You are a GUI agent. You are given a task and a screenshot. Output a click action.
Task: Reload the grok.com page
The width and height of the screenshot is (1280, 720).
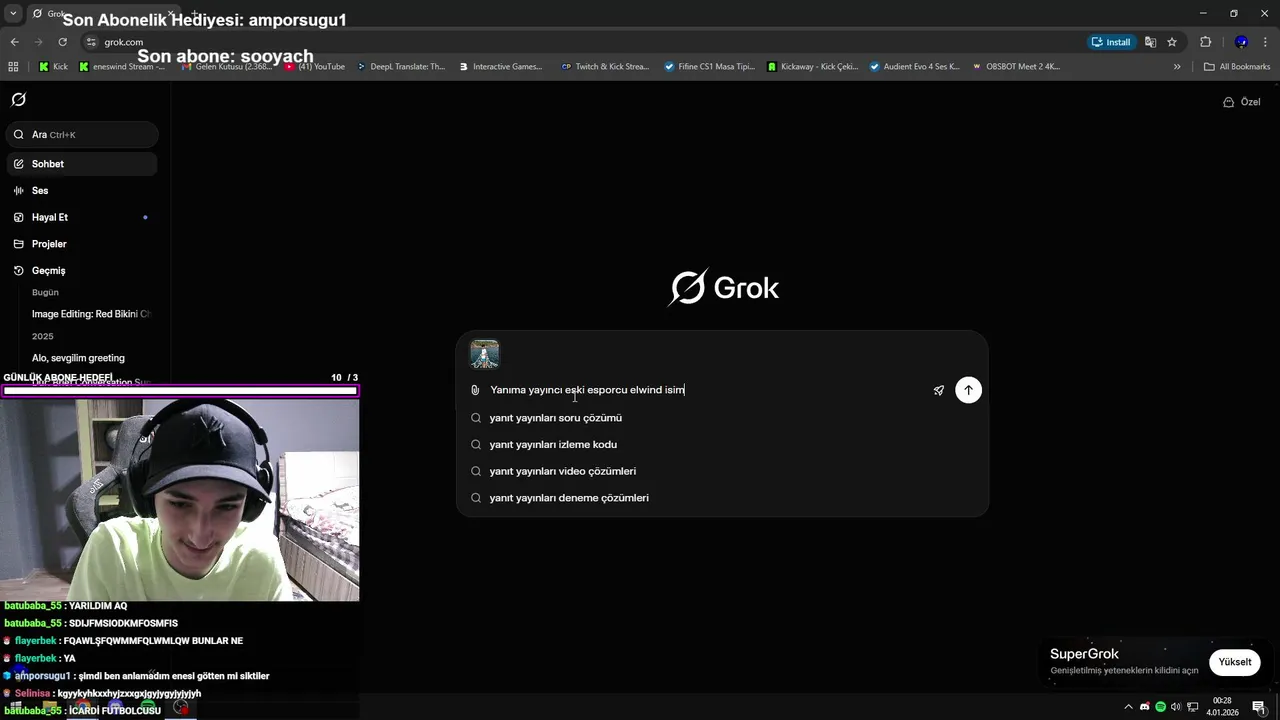click(x=62, y=42)
